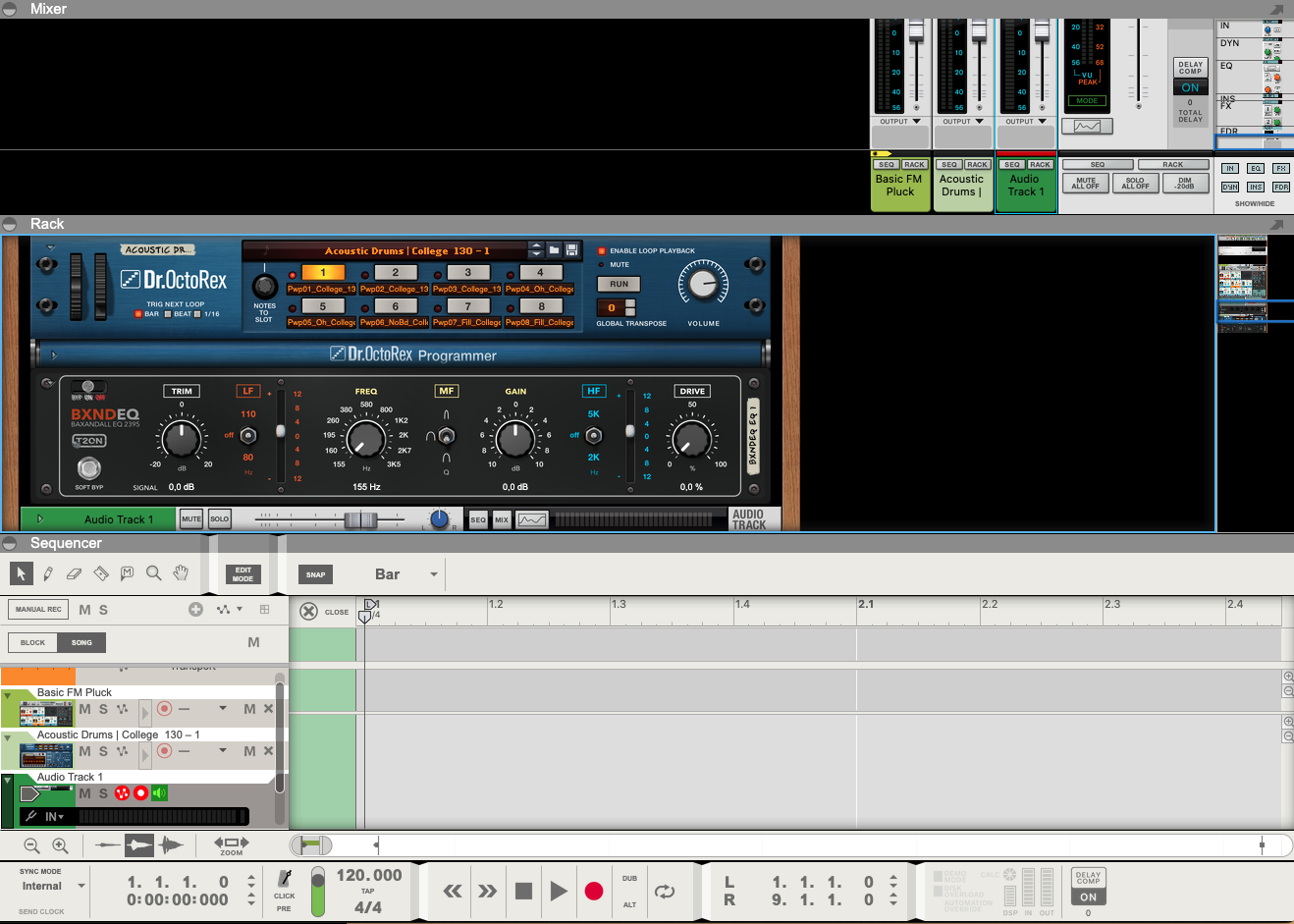The width and height of the screenshot is (1294, 924).
Task: Start playback with the play button
Action: 559,892
